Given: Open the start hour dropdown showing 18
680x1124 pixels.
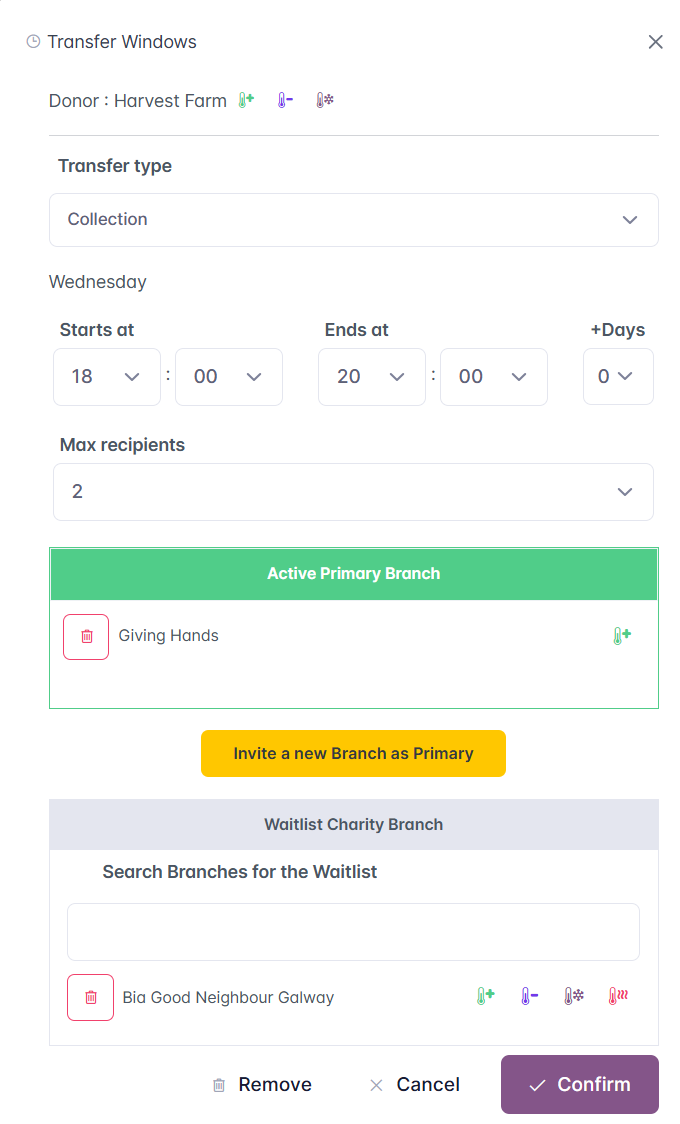Looking at the screenshot, I should click(x=107, y=377).
